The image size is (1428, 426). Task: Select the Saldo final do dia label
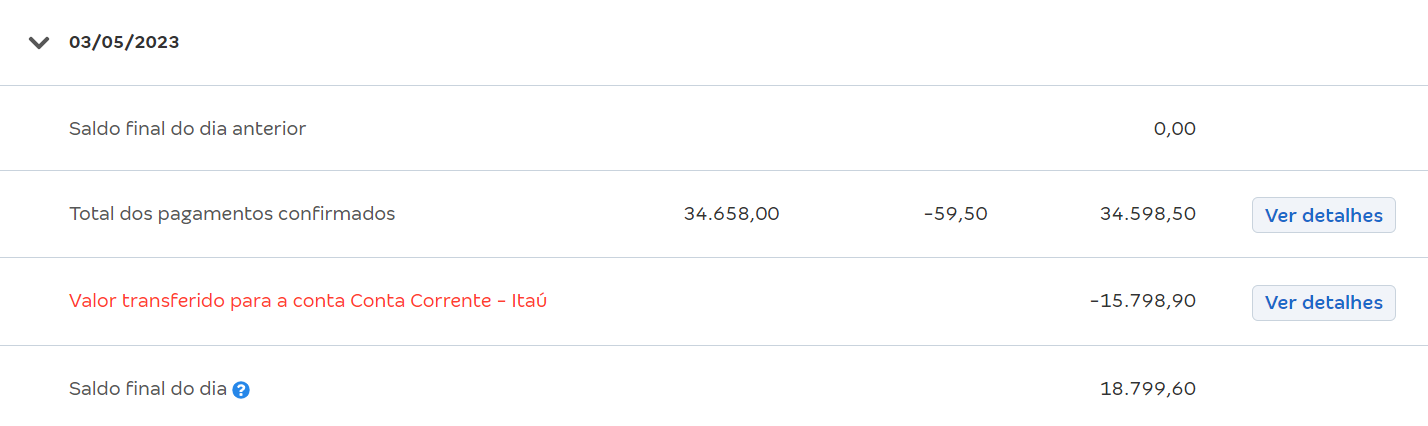click(x=148, y=389)
